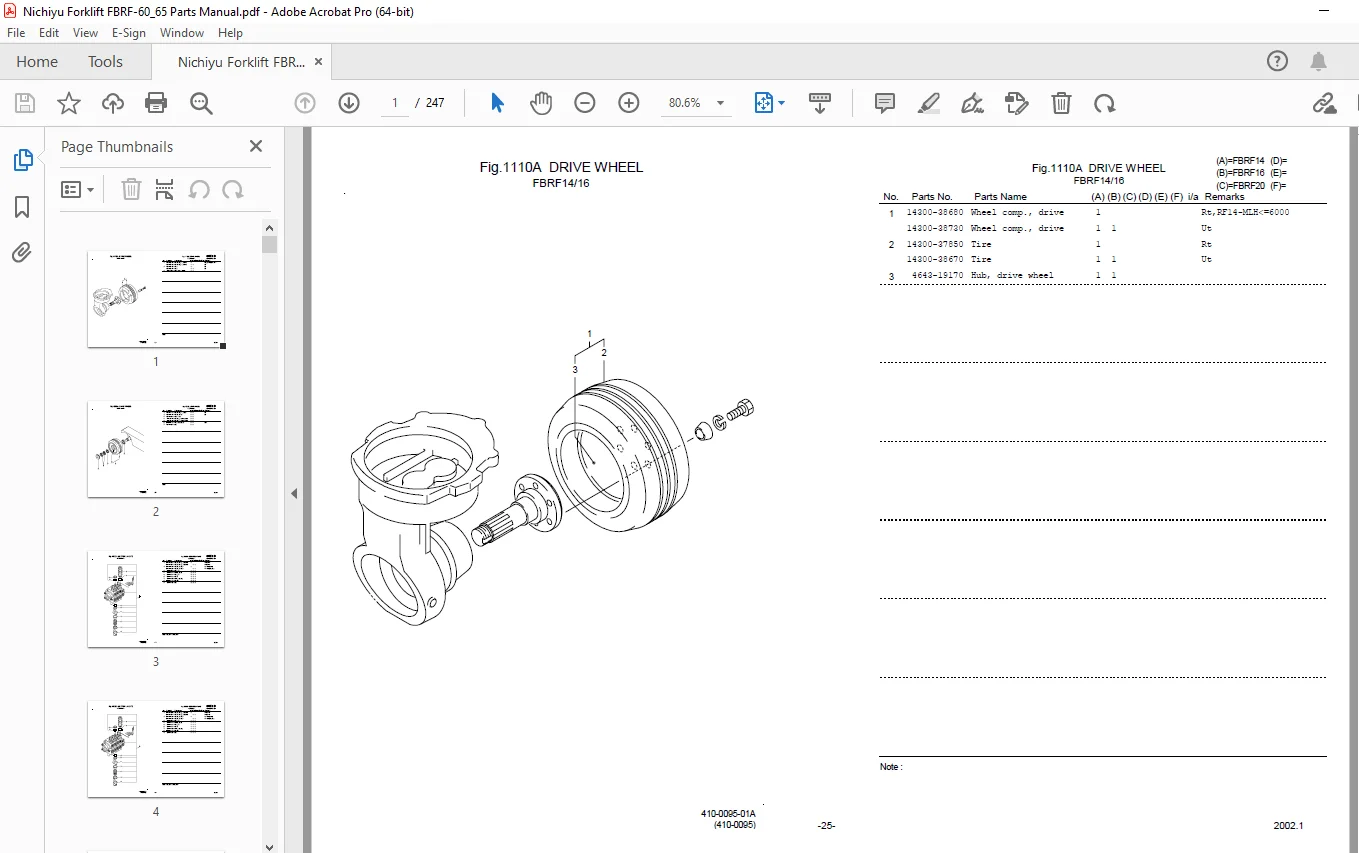This screenshot has height=853, width=1359.
Task: Open the Fill & Sign pen tool
Action: click(972, 103)
